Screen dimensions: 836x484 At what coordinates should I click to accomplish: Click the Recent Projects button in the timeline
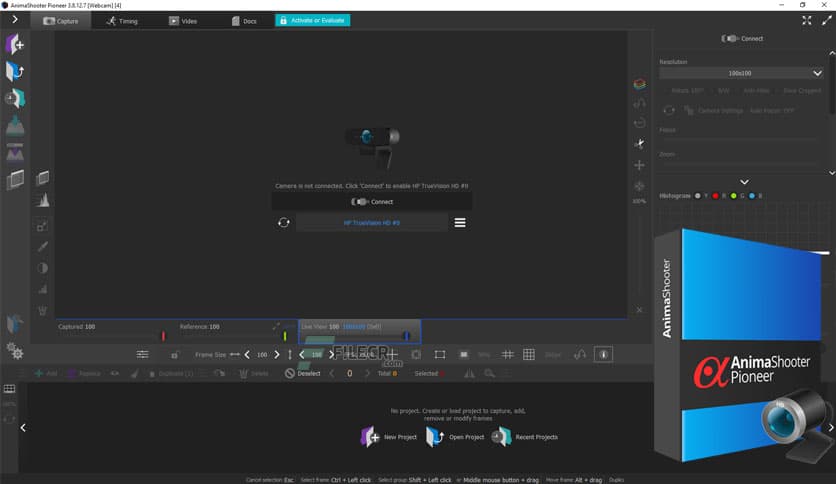click(x=525, y=437)
